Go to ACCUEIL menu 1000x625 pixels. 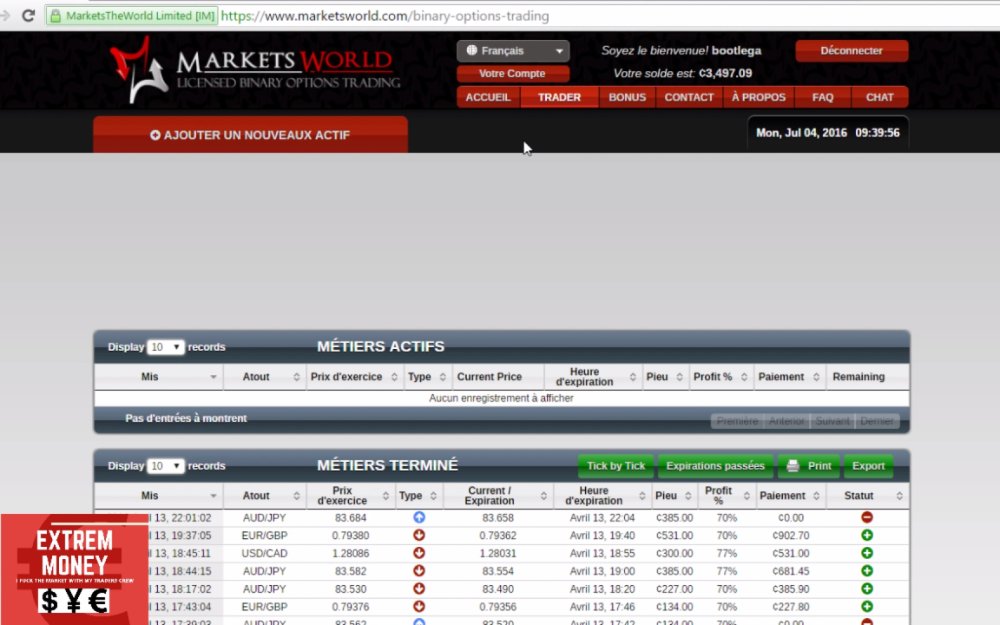[x=488, y=97]
